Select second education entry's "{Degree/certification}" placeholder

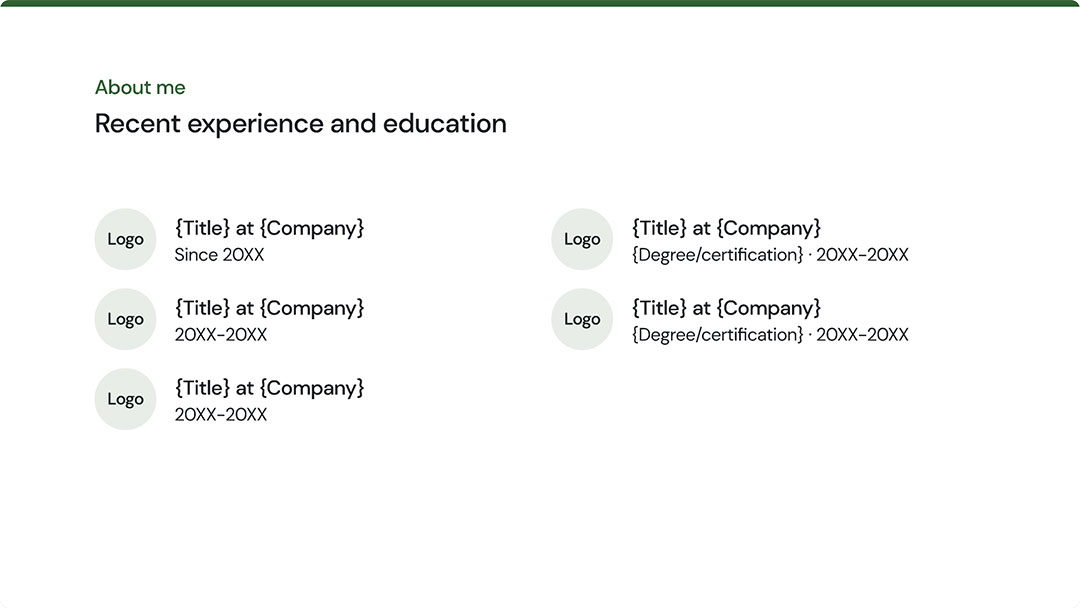click(717, 335)
